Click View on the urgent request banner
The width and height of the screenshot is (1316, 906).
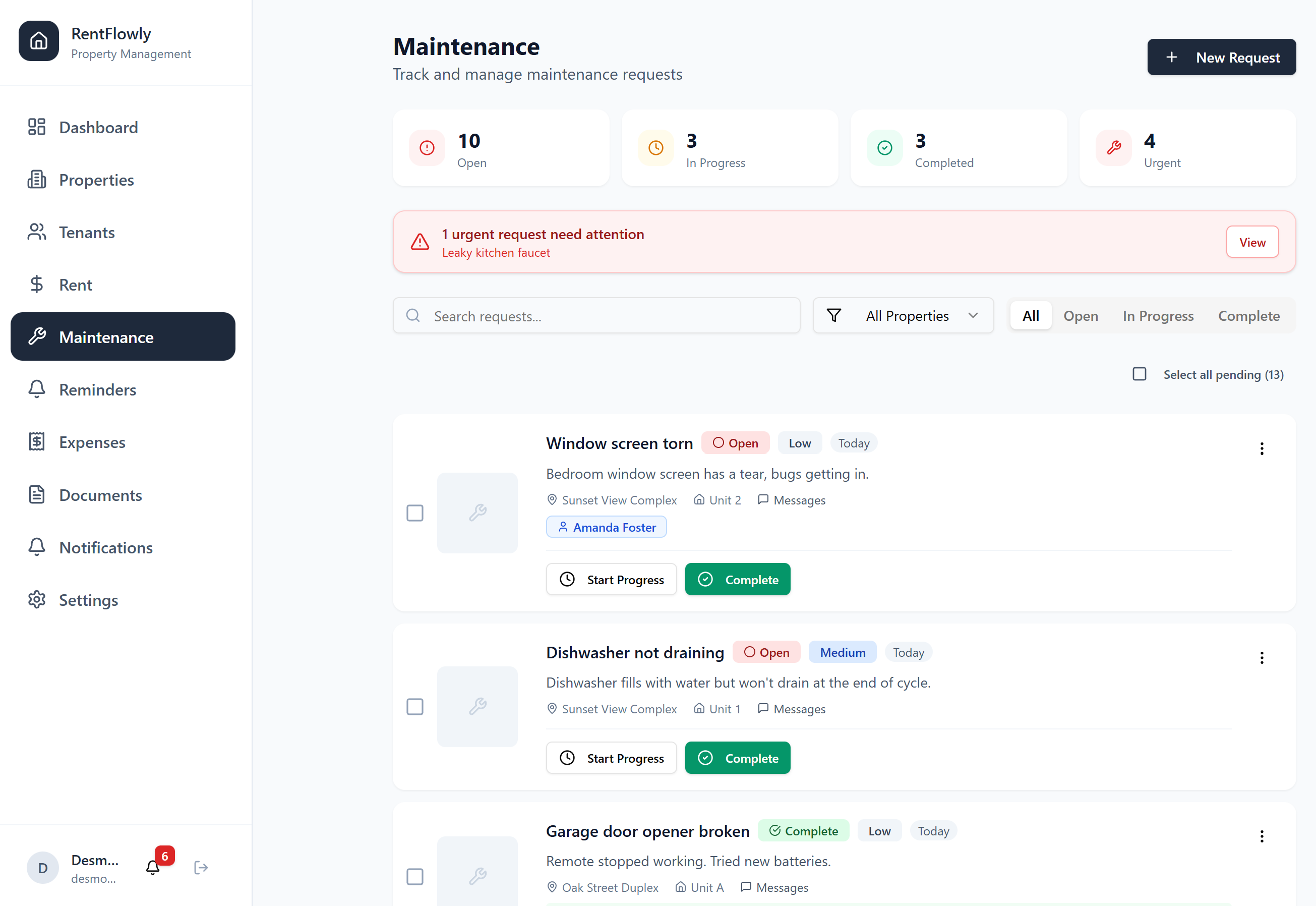click(1251, 242)
